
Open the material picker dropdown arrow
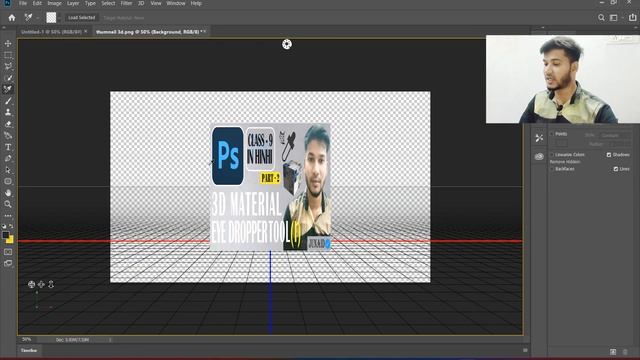[59, 18]
